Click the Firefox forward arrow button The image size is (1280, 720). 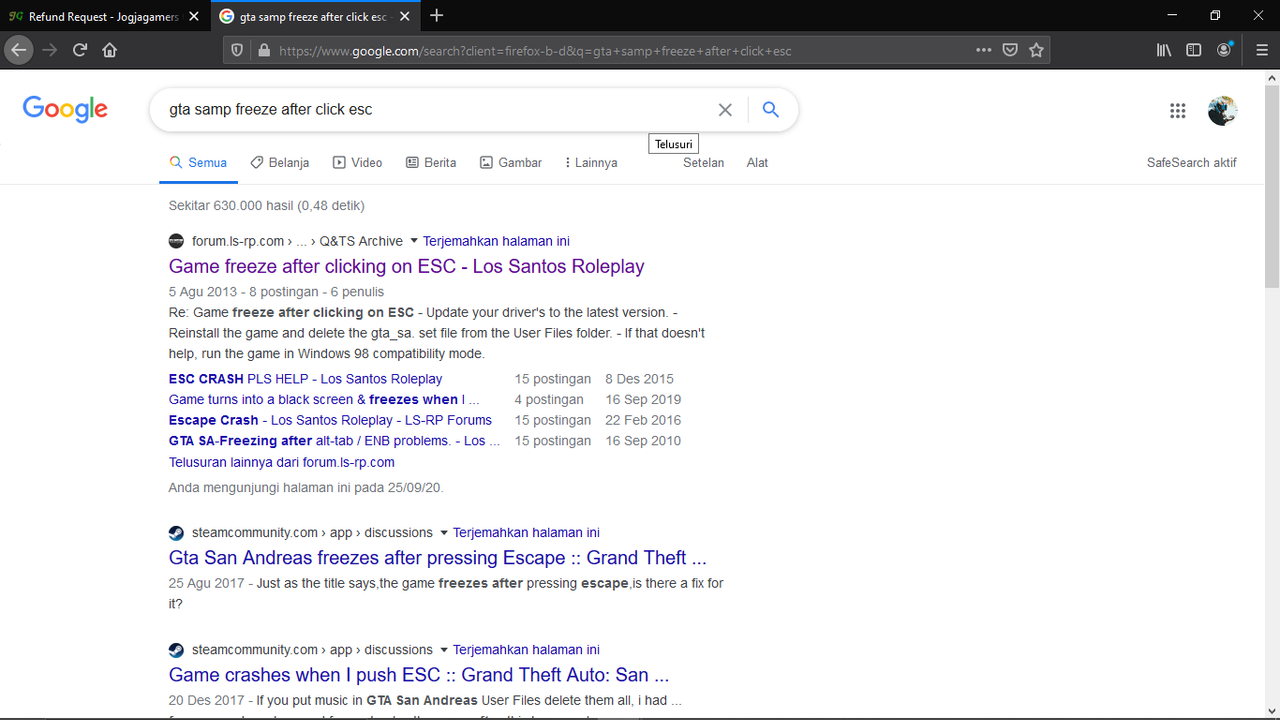pyautogui.click(x=50, y=50)
